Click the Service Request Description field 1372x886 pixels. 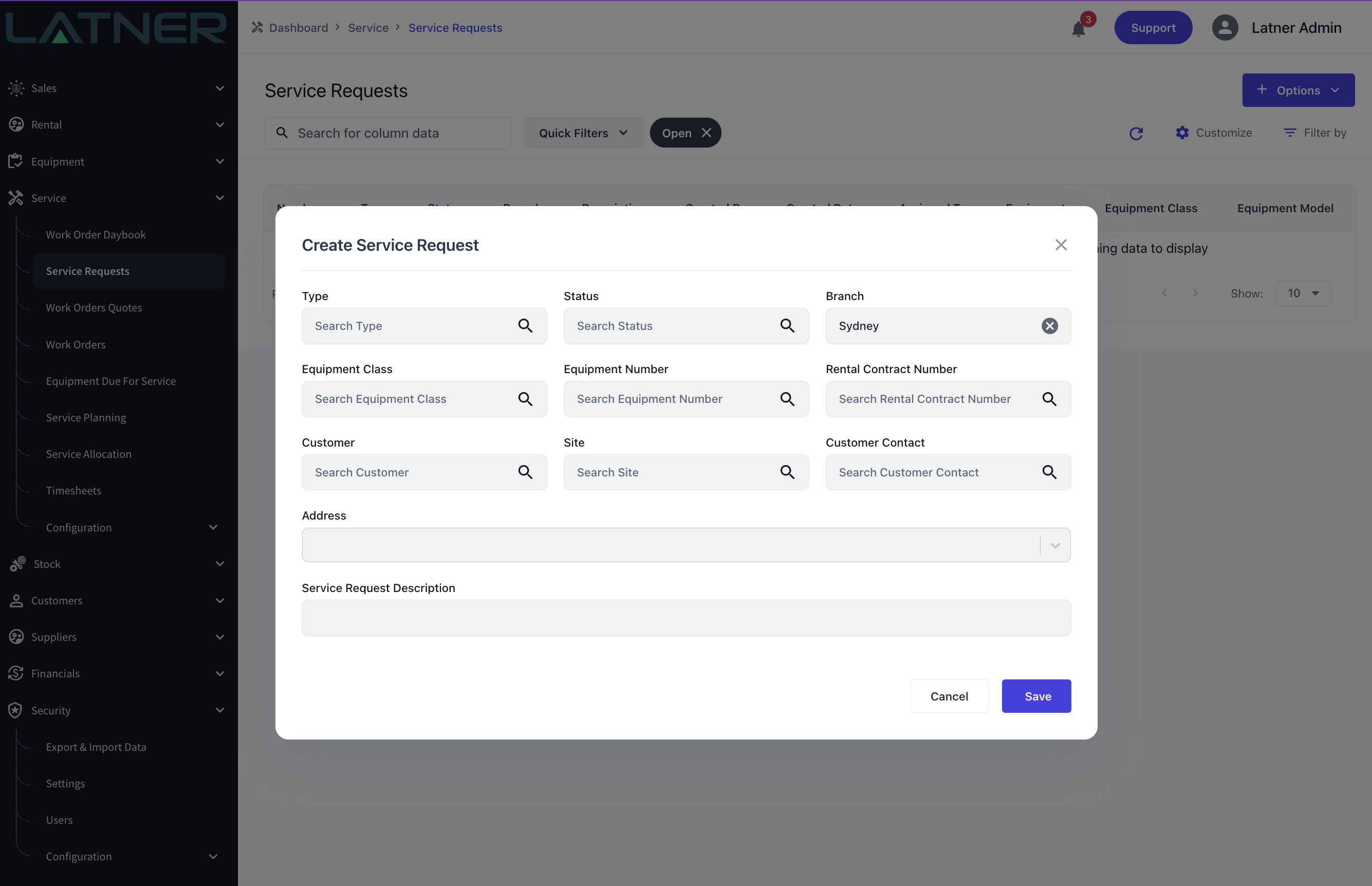coord(685,618)
